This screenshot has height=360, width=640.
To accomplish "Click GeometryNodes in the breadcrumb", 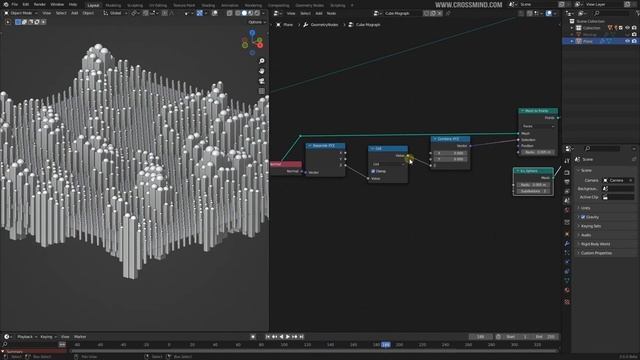I will (324, 25).
